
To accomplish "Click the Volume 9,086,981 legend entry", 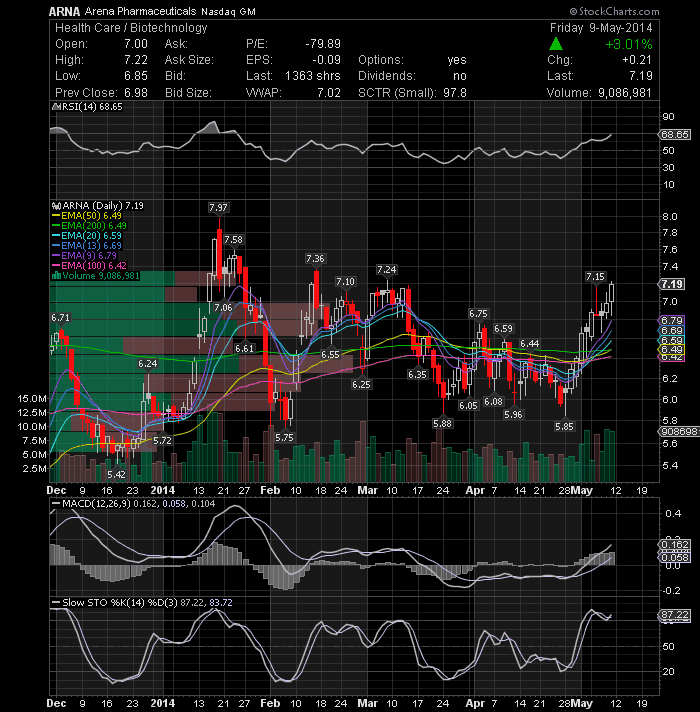I will coord(101,276).
